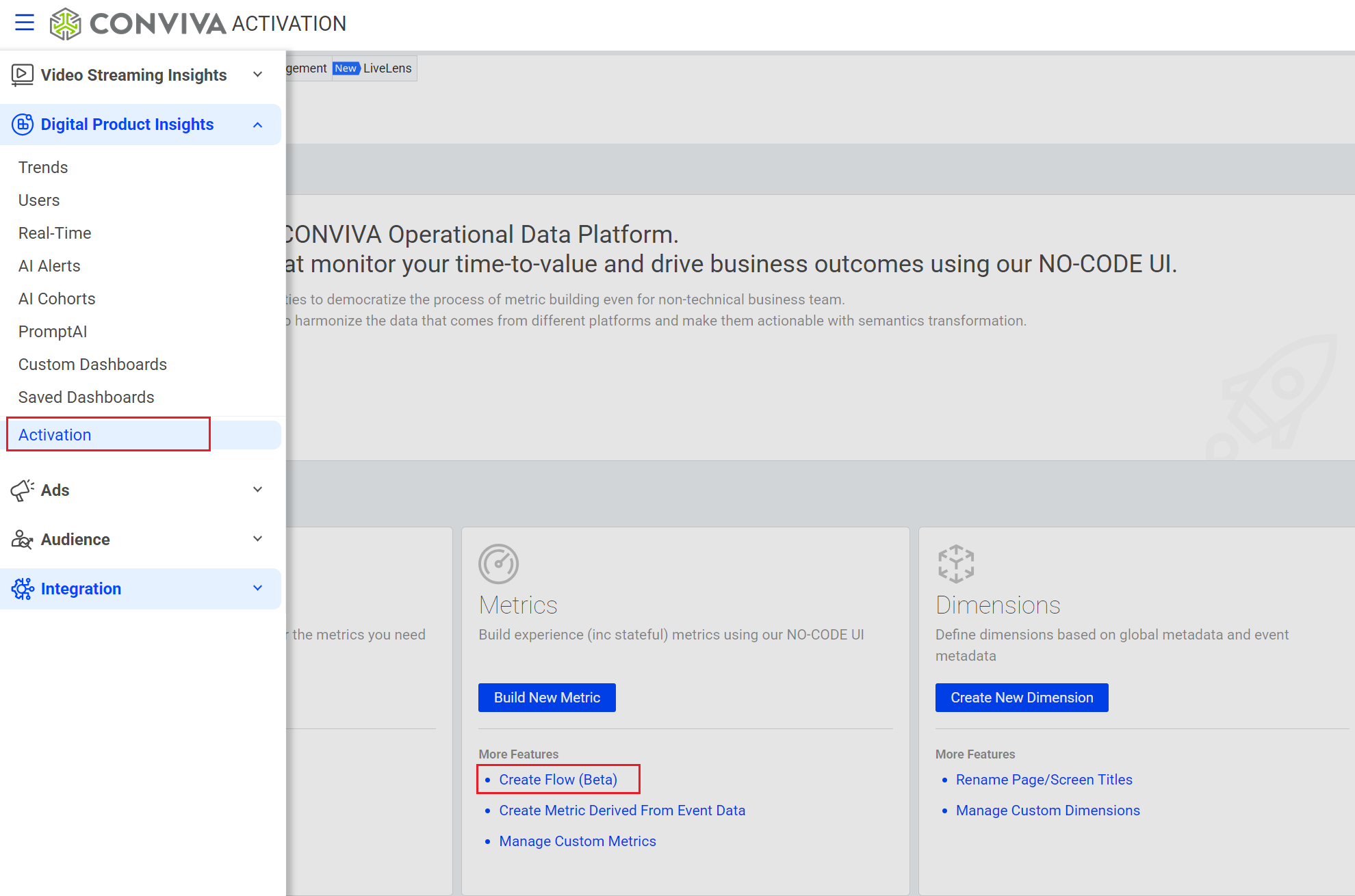
Task: Expand Video Streaming Insights chevron
Action: click(258, 75)
